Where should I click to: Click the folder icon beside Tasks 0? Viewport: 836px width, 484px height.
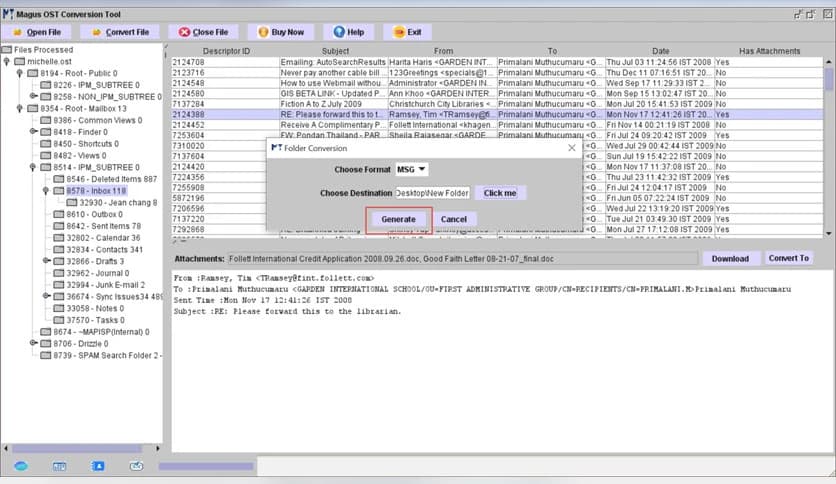click(59, 320)
